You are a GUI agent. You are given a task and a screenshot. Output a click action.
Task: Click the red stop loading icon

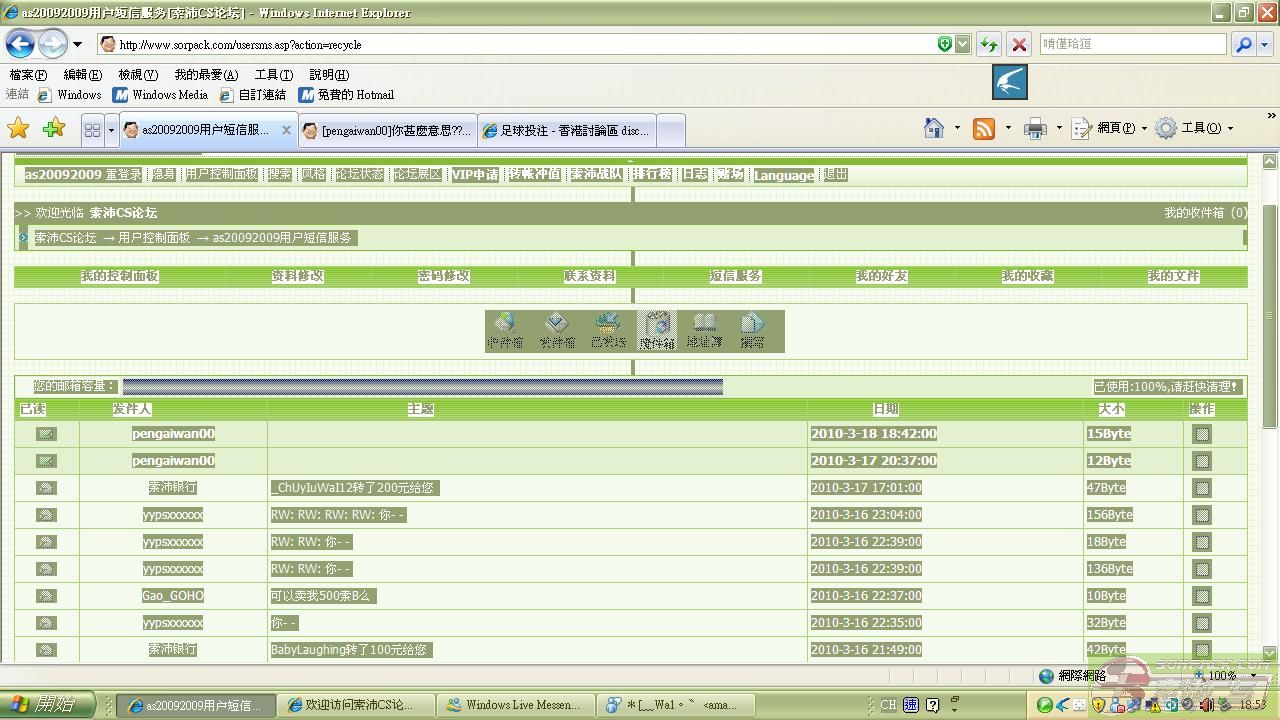tap(1019, 44)
